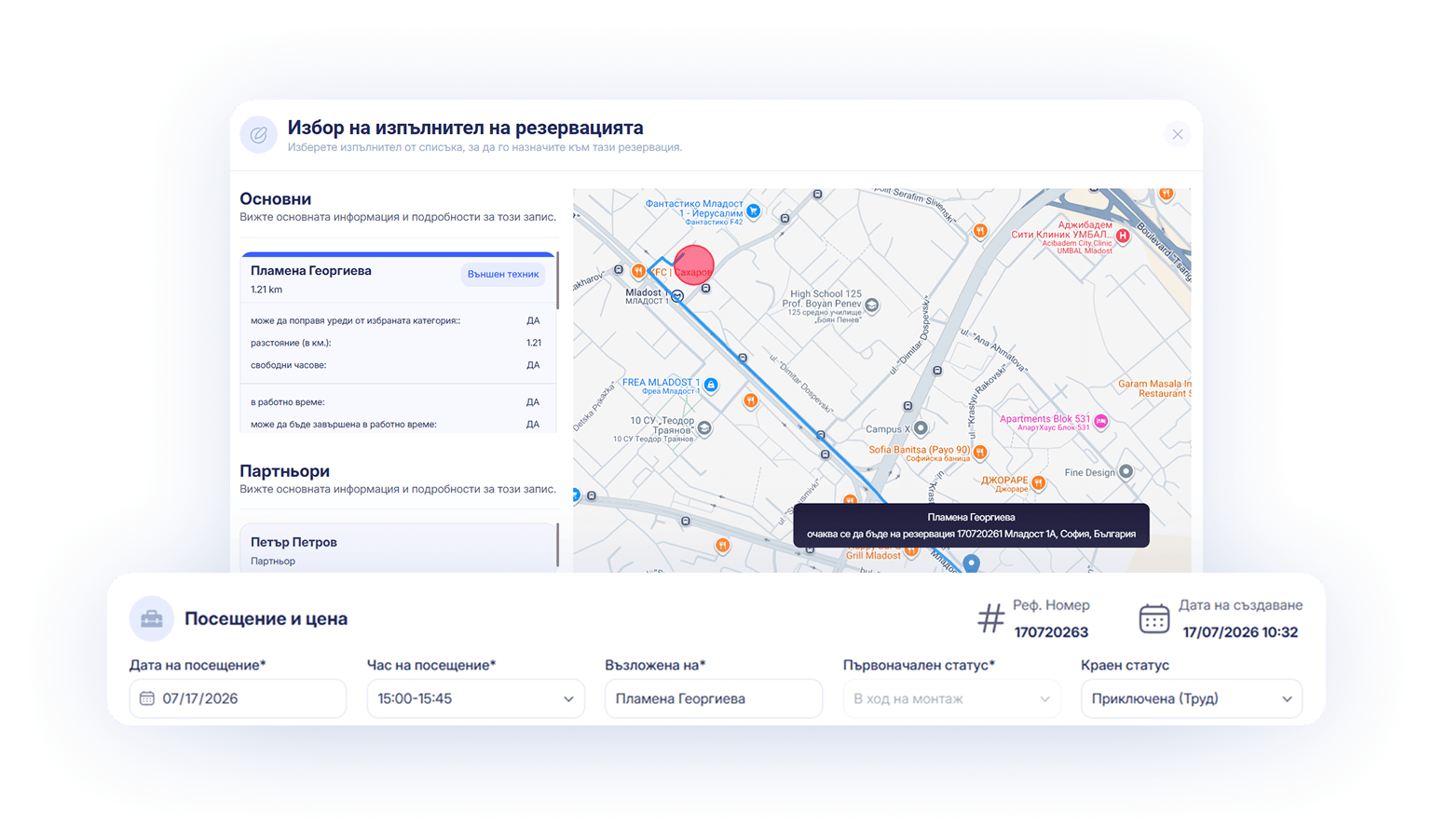The width and height of the screenshot is (1433, 840).
Task: Click the reference number 170720263
Action: click(1051, 632)
